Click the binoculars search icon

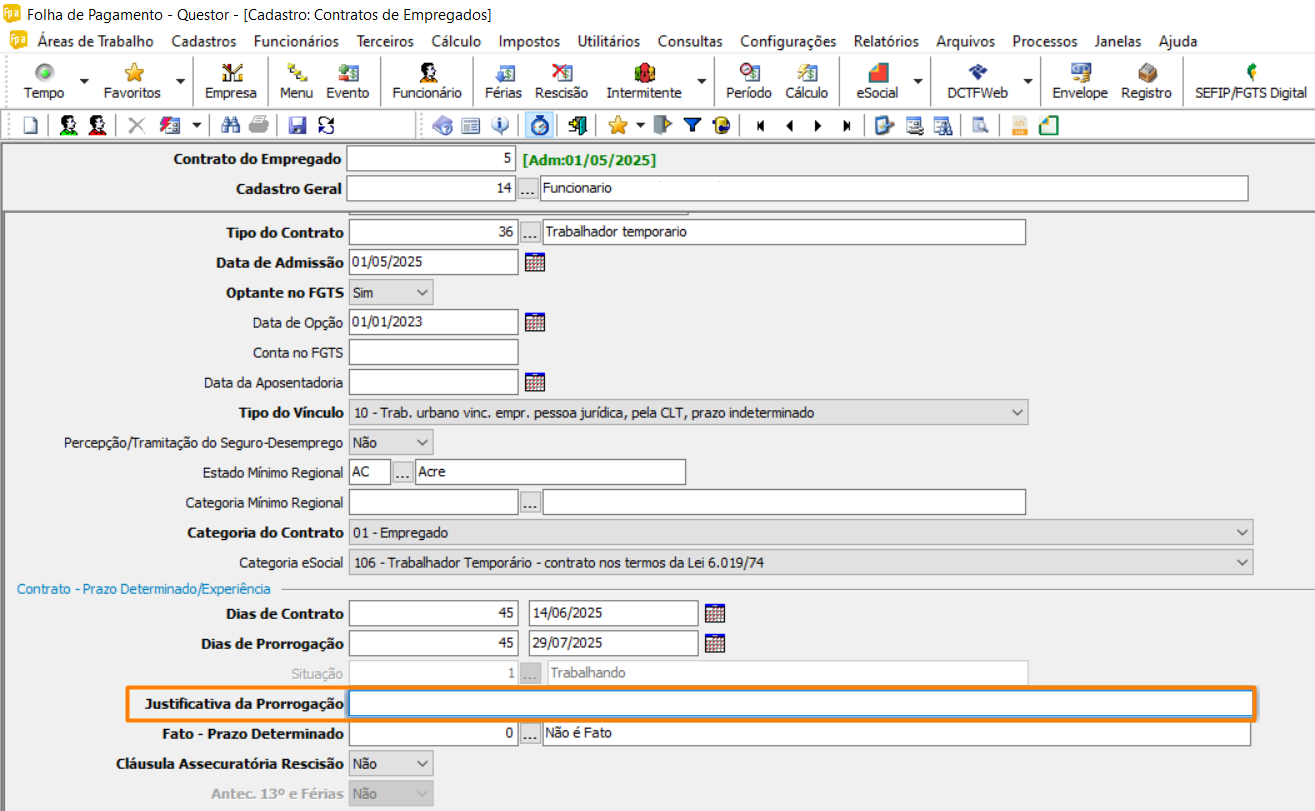230,125
